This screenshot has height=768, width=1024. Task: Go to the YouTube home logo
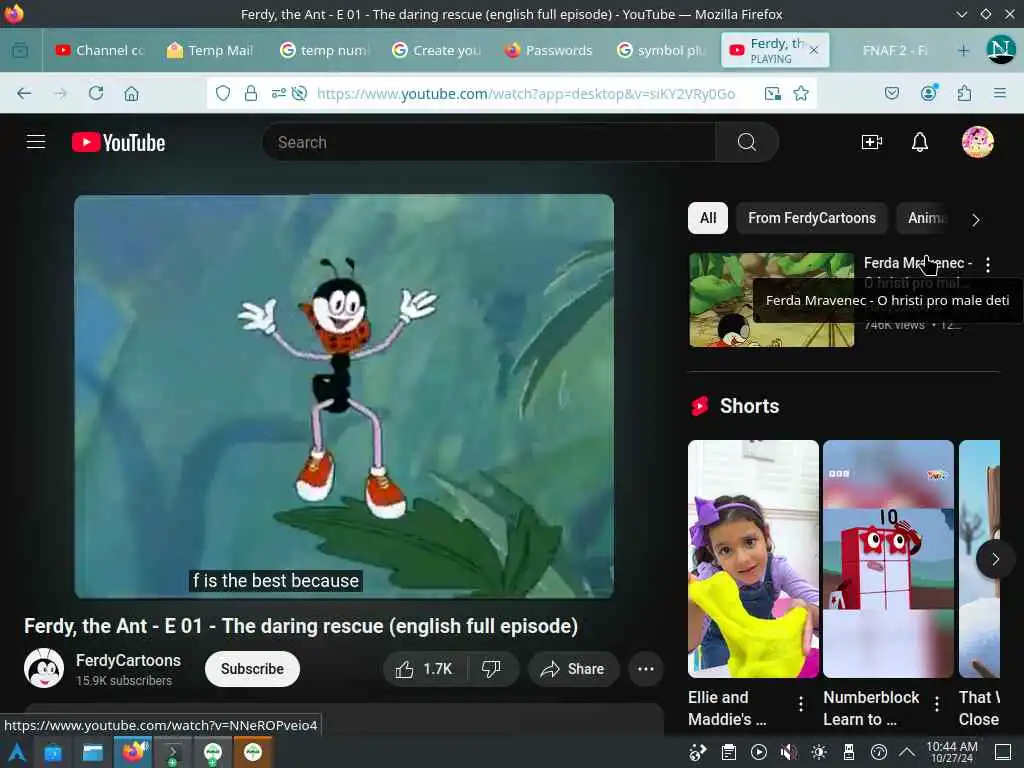pos(118,142)
